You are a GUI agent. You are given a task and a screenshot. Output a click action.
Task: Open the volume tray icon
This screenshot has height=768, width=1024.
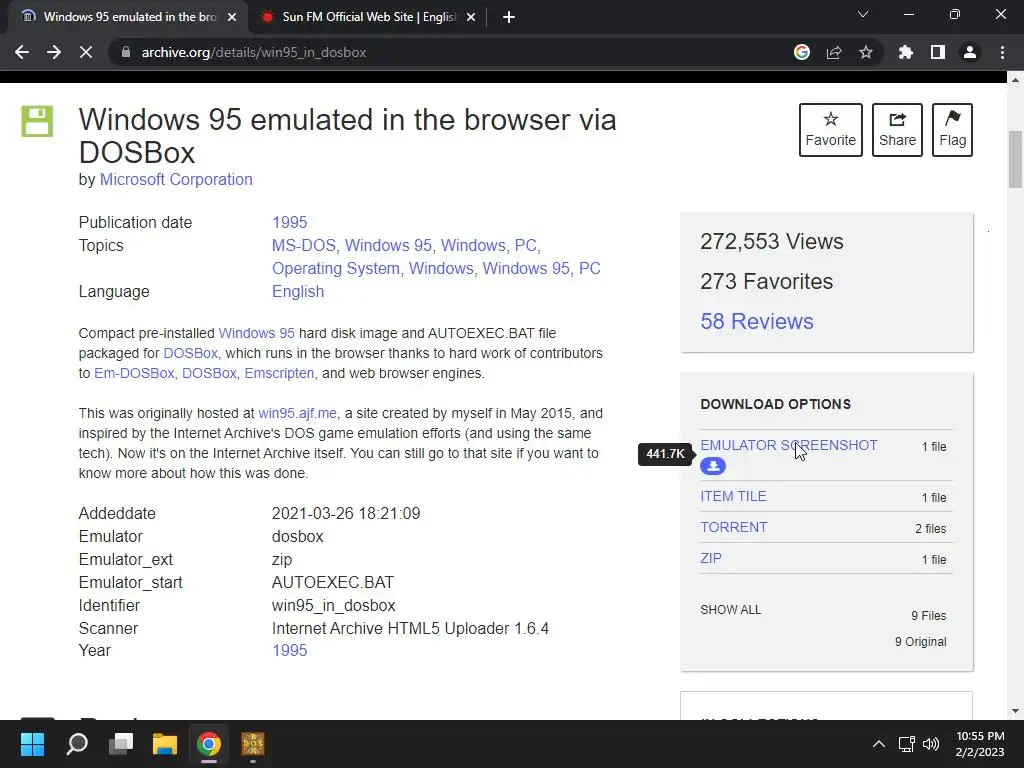coord(931,744)
